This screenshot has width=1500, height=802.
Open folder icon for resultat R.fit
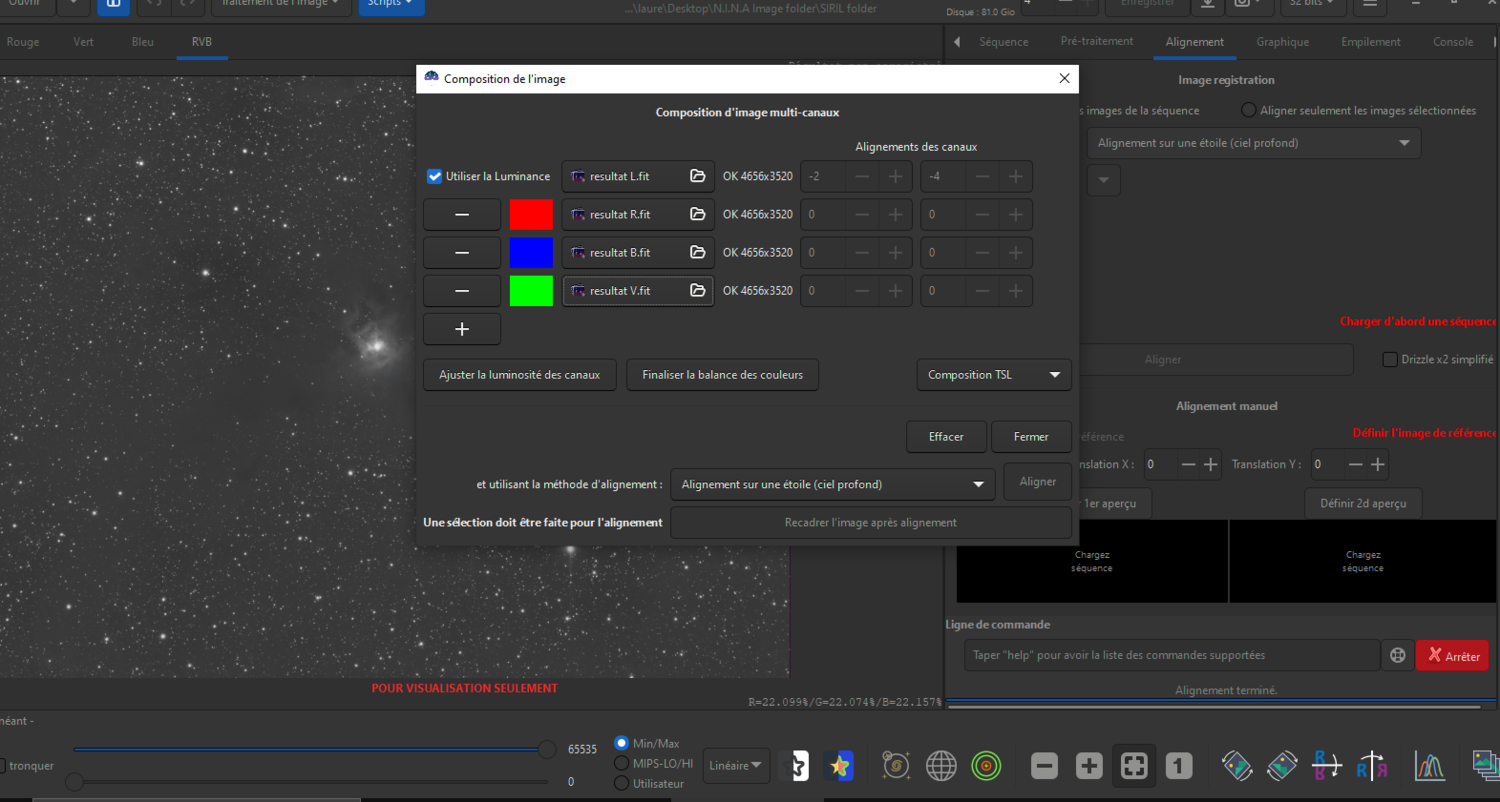698,214
